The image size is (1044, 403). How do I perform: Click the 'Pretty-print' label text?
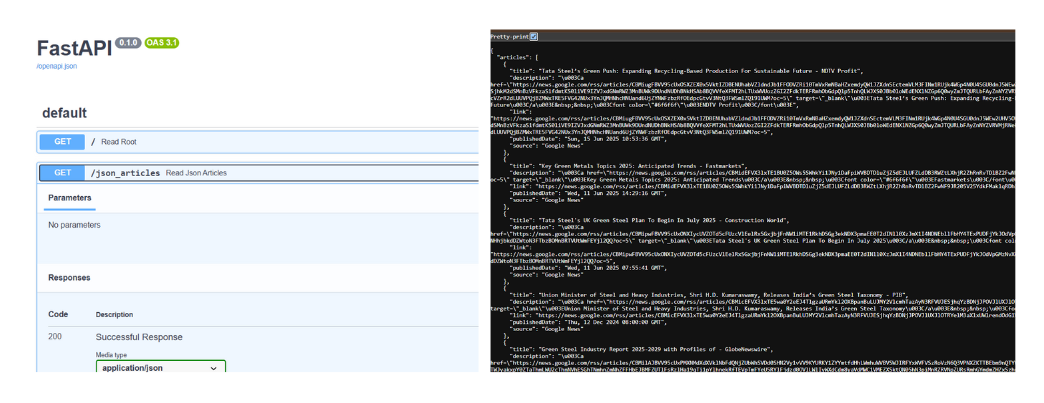pyautogui.click(x=510, y=36)
